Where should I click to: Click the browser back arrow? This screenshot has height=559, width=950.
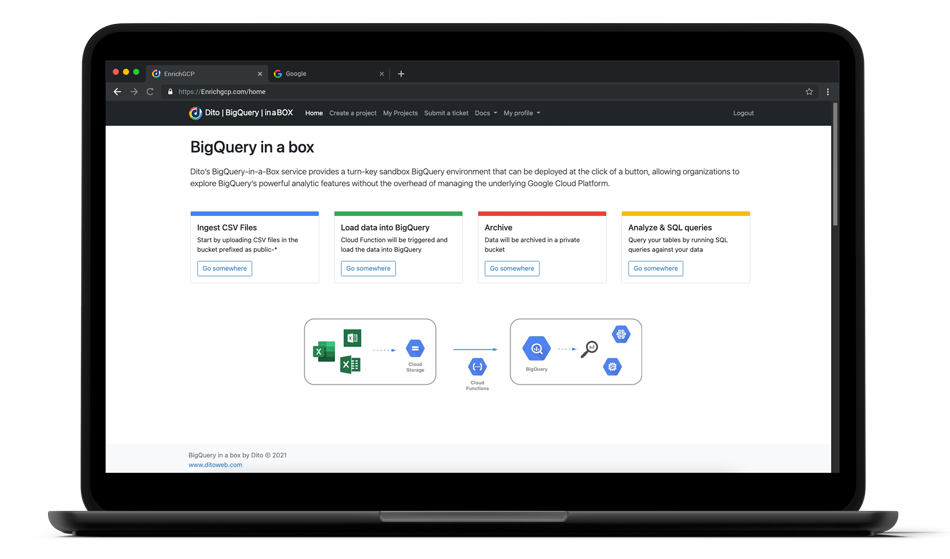click(117, 91)
